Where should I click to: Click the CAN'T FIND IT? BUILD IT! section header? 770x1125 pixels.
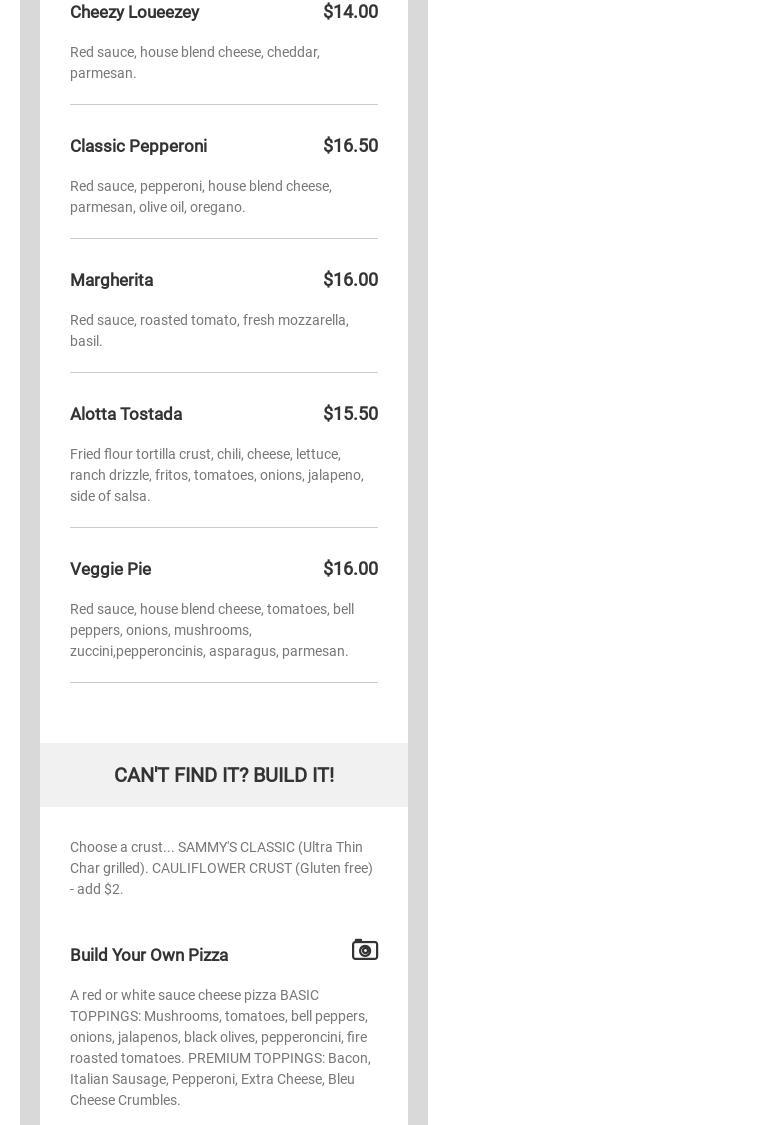(224, 775)
